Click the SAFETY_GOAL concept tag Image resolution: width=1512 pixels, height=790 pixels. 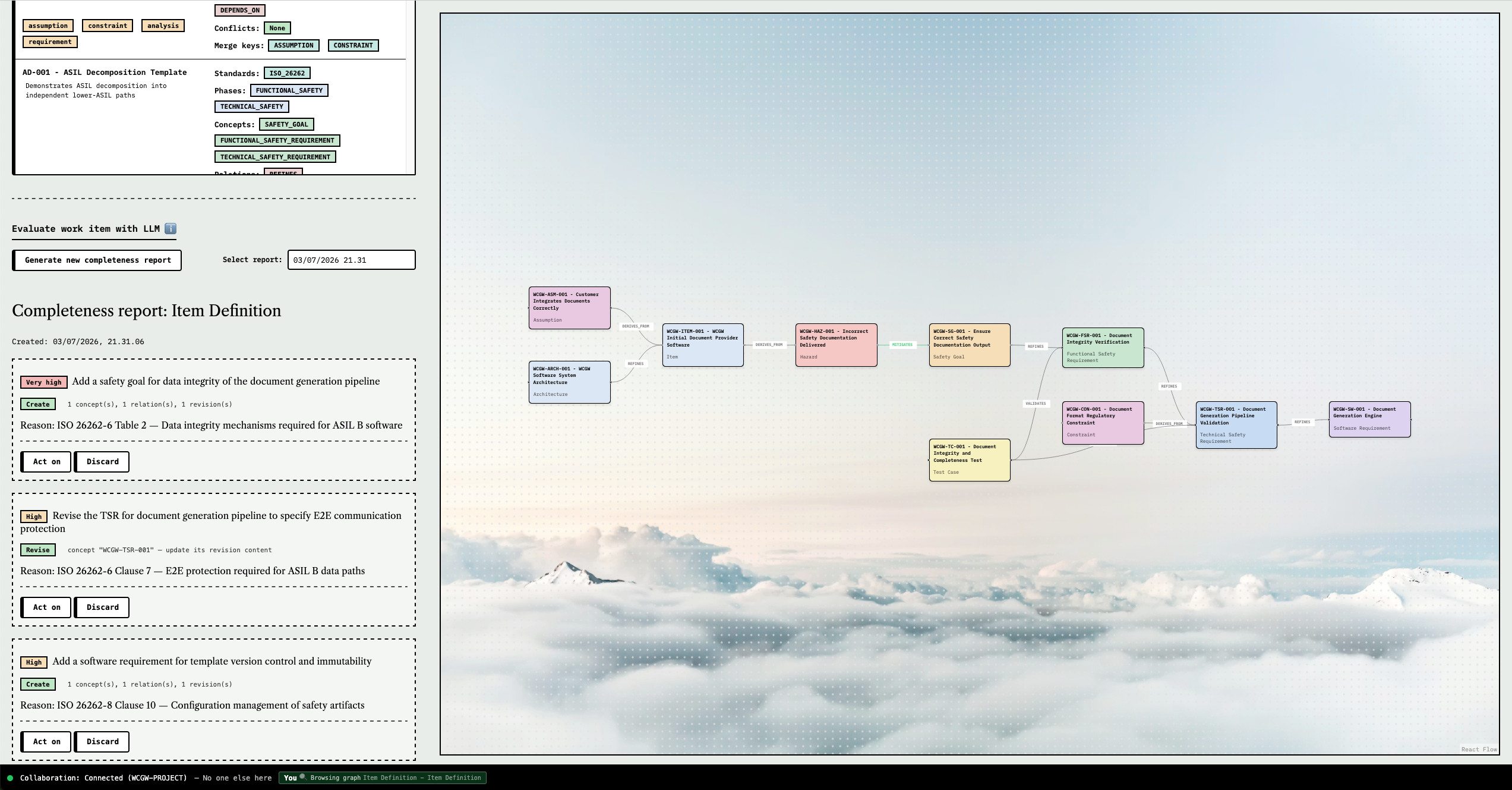[286, 124]
